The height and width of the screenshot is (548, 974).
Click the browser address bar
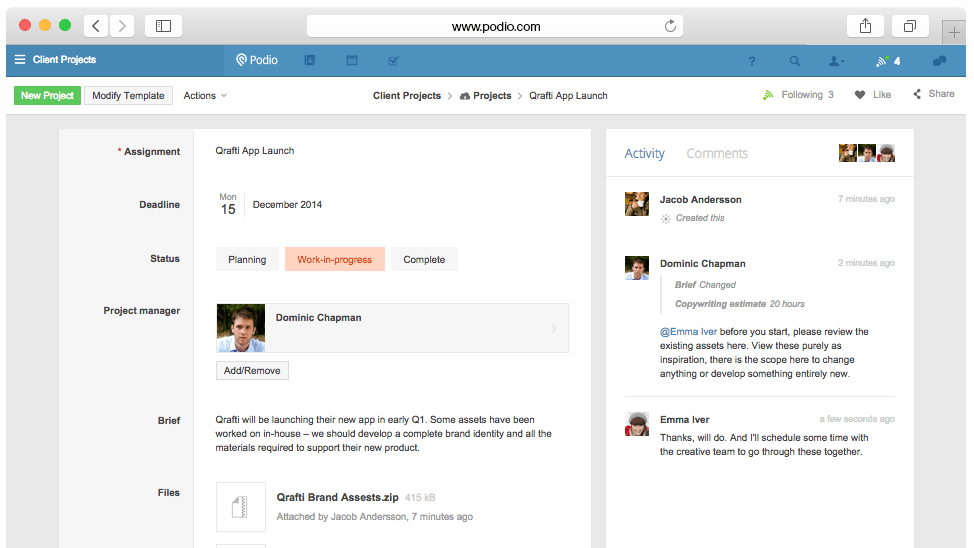495,26
